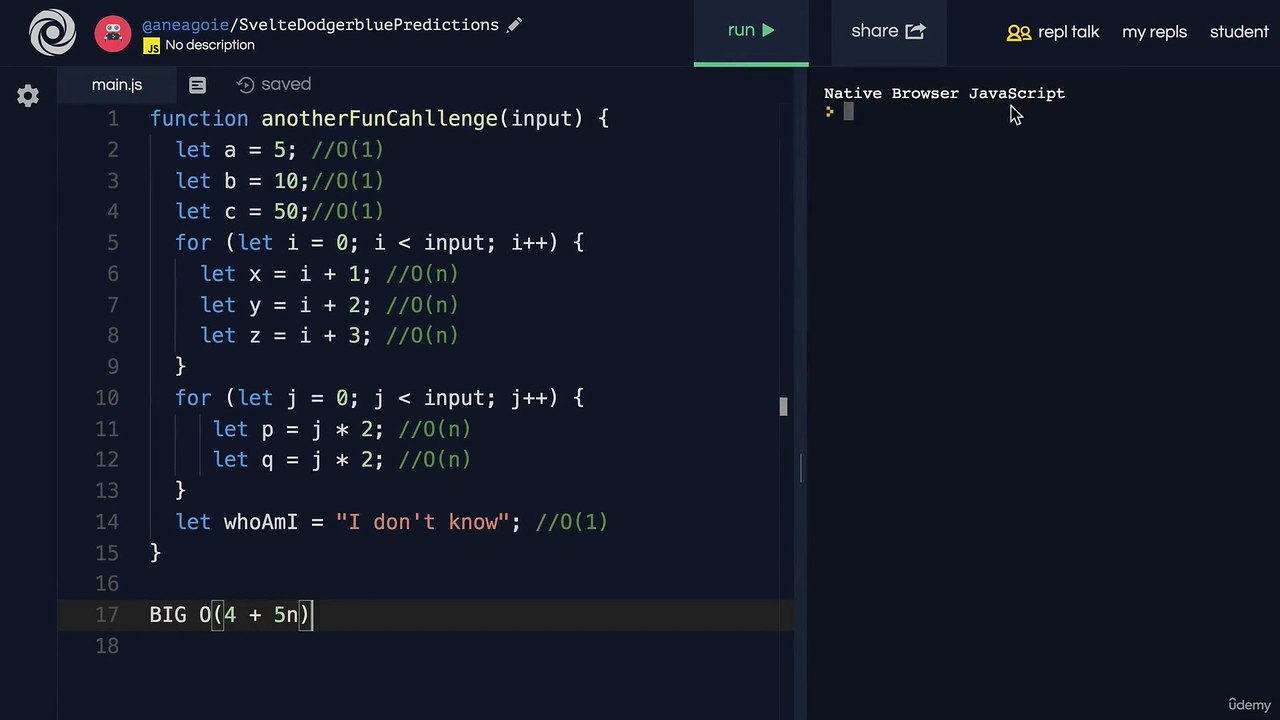The image size is (1280, 720).
Task: Click the Repl.it swirl logo
Action: 52,32
